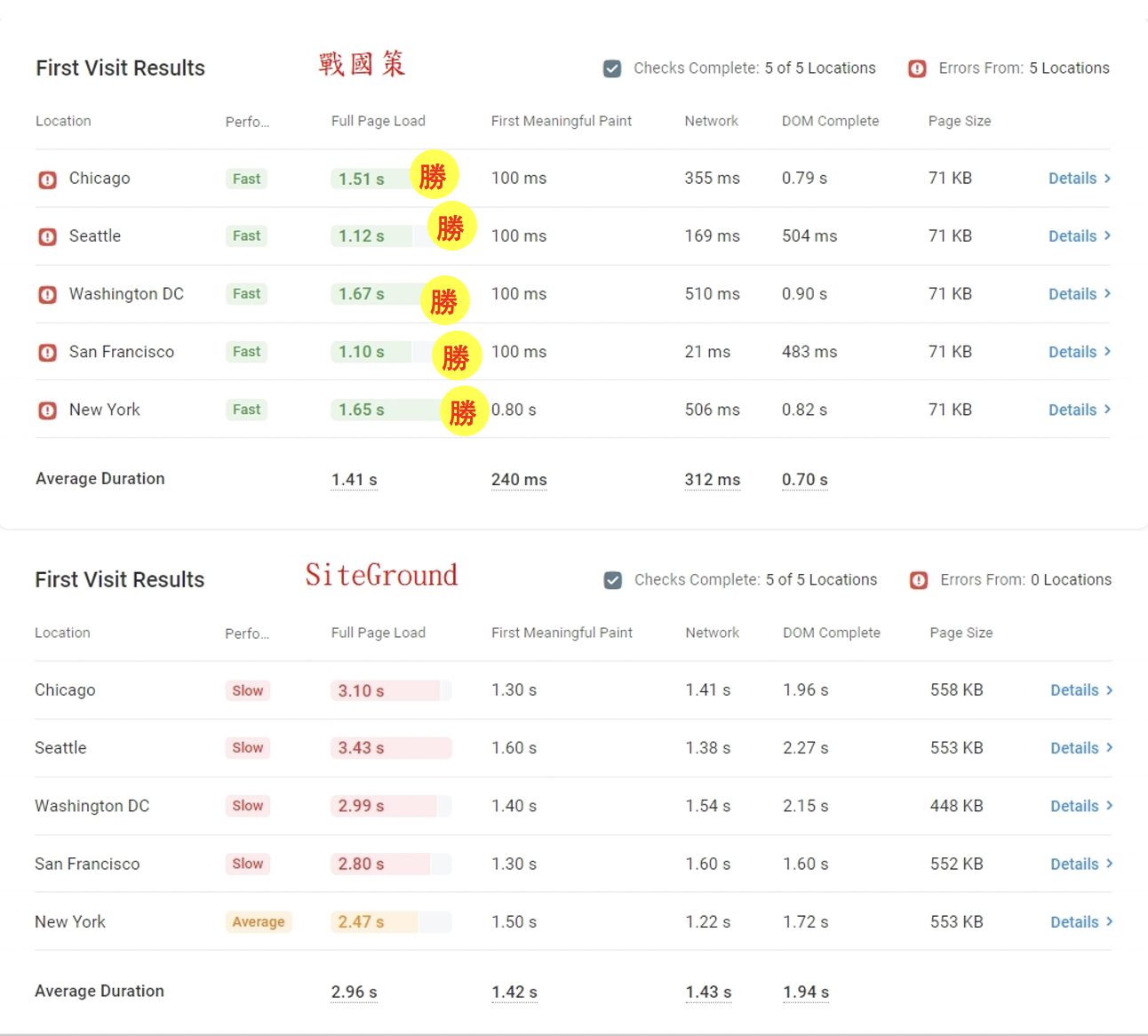Image resolution: width=1148 pixels, height=1036 pixels.
Task: Click error icon beside Seattle in top table
Action: pyautogui.click(x=47, y=237)
